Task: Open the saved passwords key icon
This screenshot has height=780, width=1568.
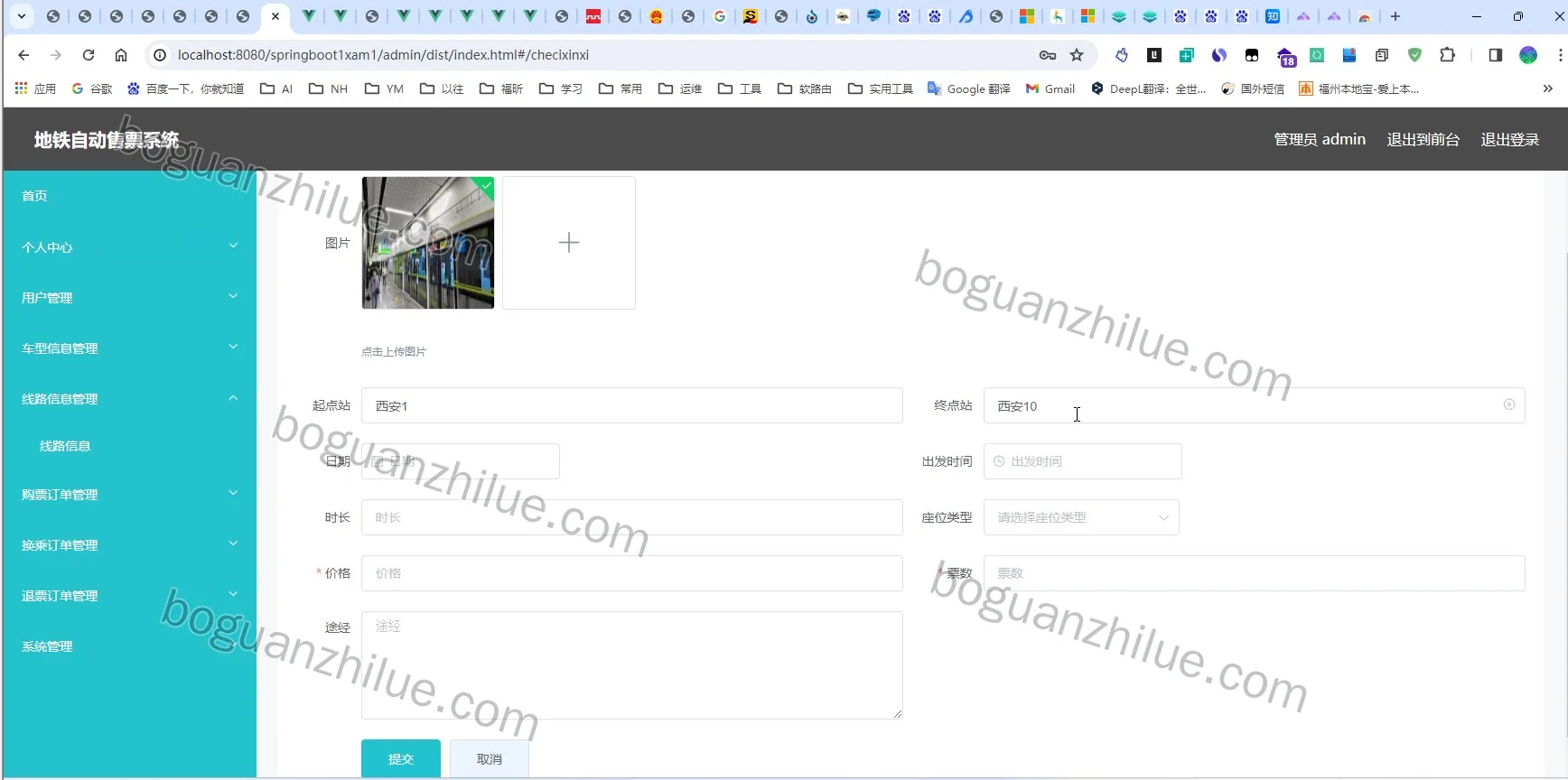Action: click(x=1048, y=55)
